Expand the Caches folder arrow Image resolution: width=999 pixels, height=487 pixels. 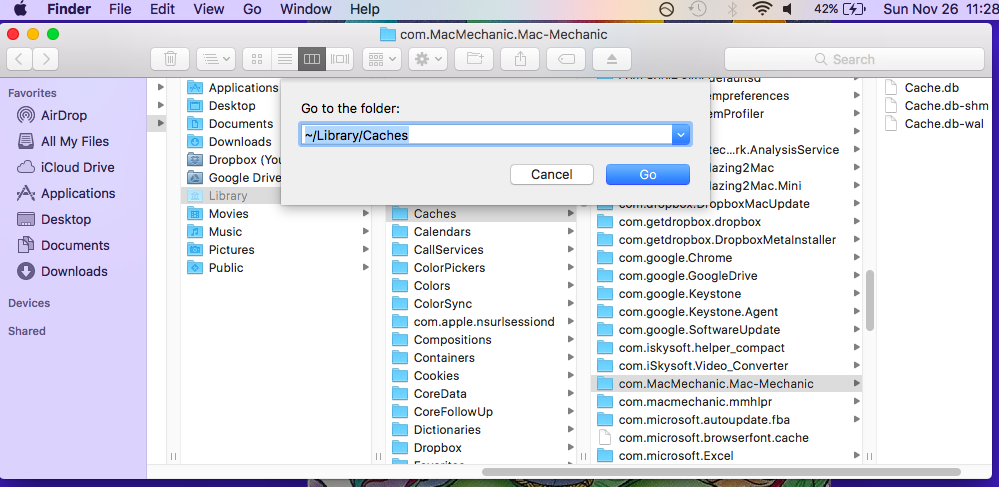tap(570, 214)
